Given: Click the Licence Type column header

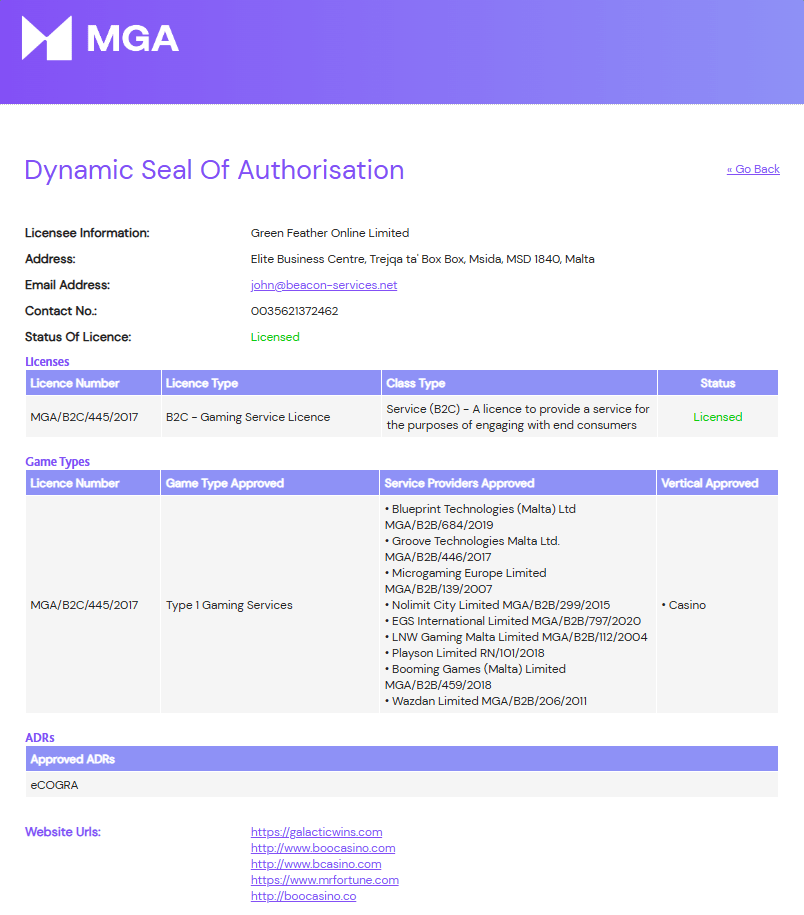Looking at the screenshot, I should (271, 383).
